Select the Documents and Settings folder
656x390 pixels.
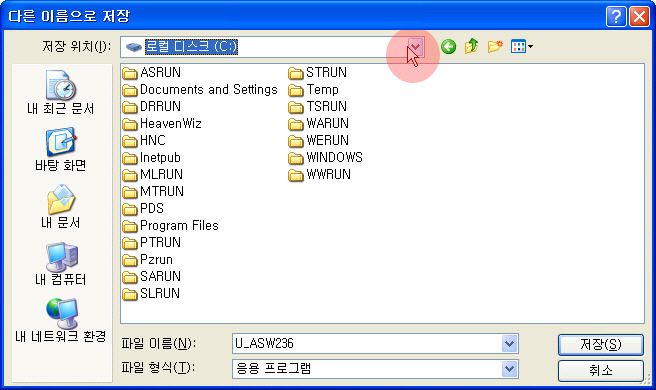coord(200,90)
